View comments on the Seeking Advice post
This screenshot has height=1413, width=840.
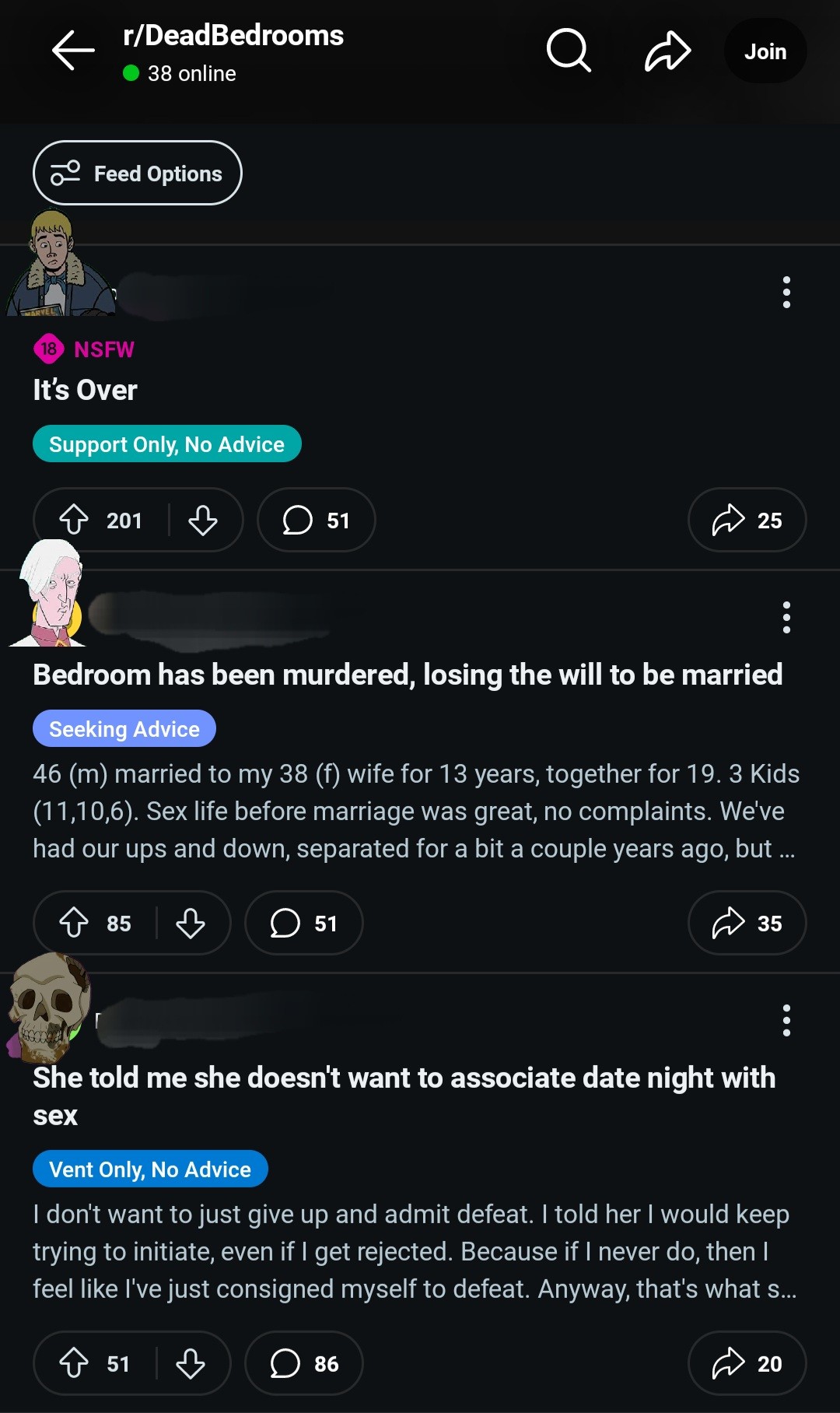(x=303, y=923)
